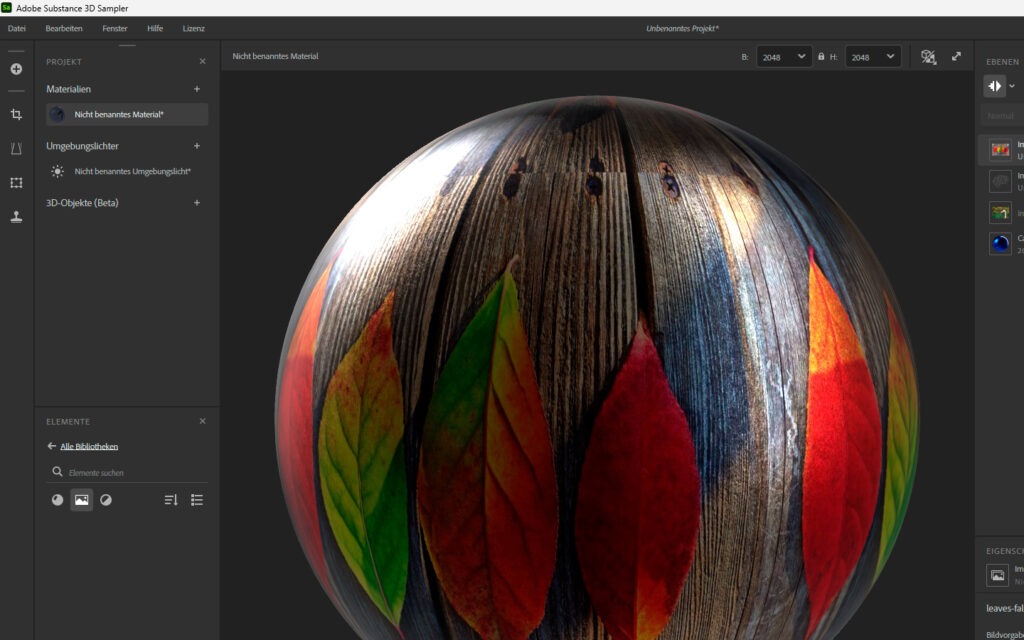Select the Clone stamp tool

coord(16,217)
